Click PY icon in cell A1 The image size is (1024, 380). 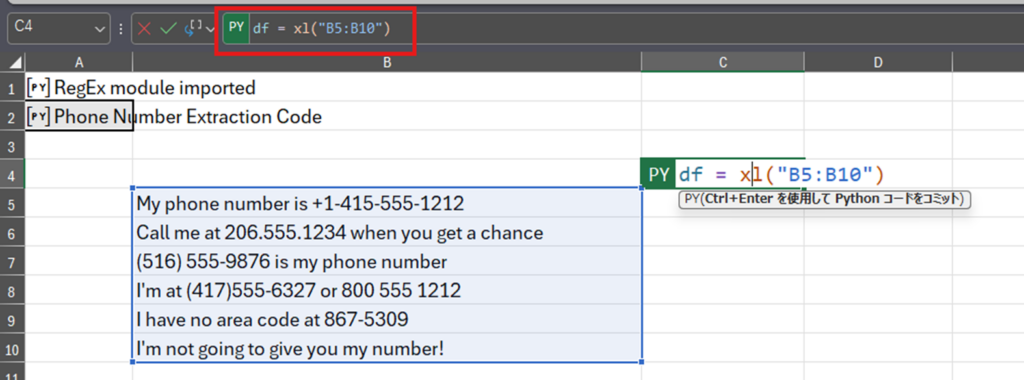(39, 87)
